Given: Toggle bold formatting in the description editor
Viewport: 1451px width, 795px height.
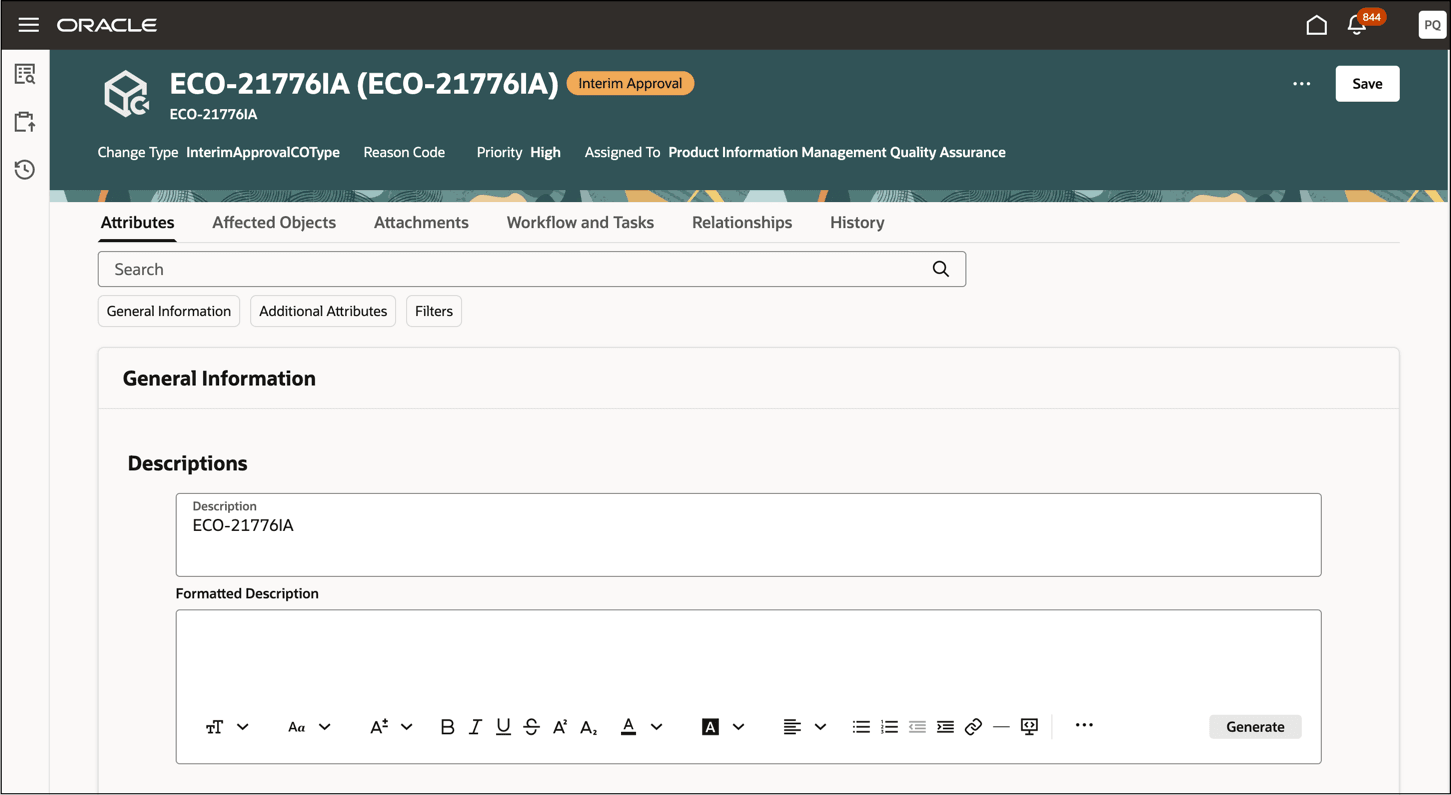Looking at the screenshot, I should pyautogui.click(x=446, y=727).
